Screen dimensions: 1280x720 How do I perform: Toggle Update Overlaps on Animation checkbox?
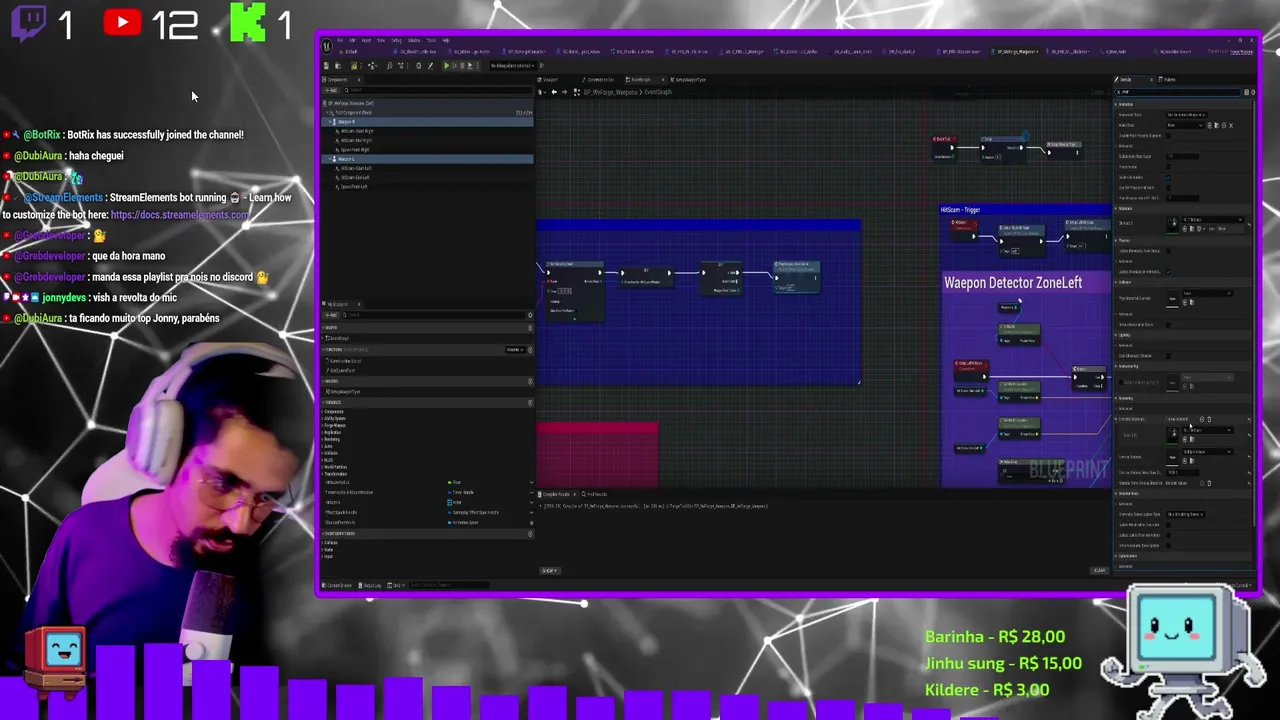pyautogui.click(x=1168, y=272)
